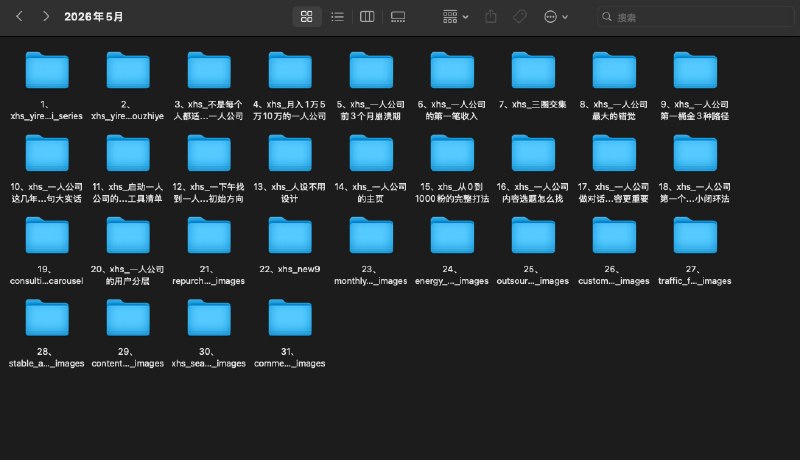800x460 pixels.
Task: Click the Share icon in toolbar
Action: coord(491,17)
